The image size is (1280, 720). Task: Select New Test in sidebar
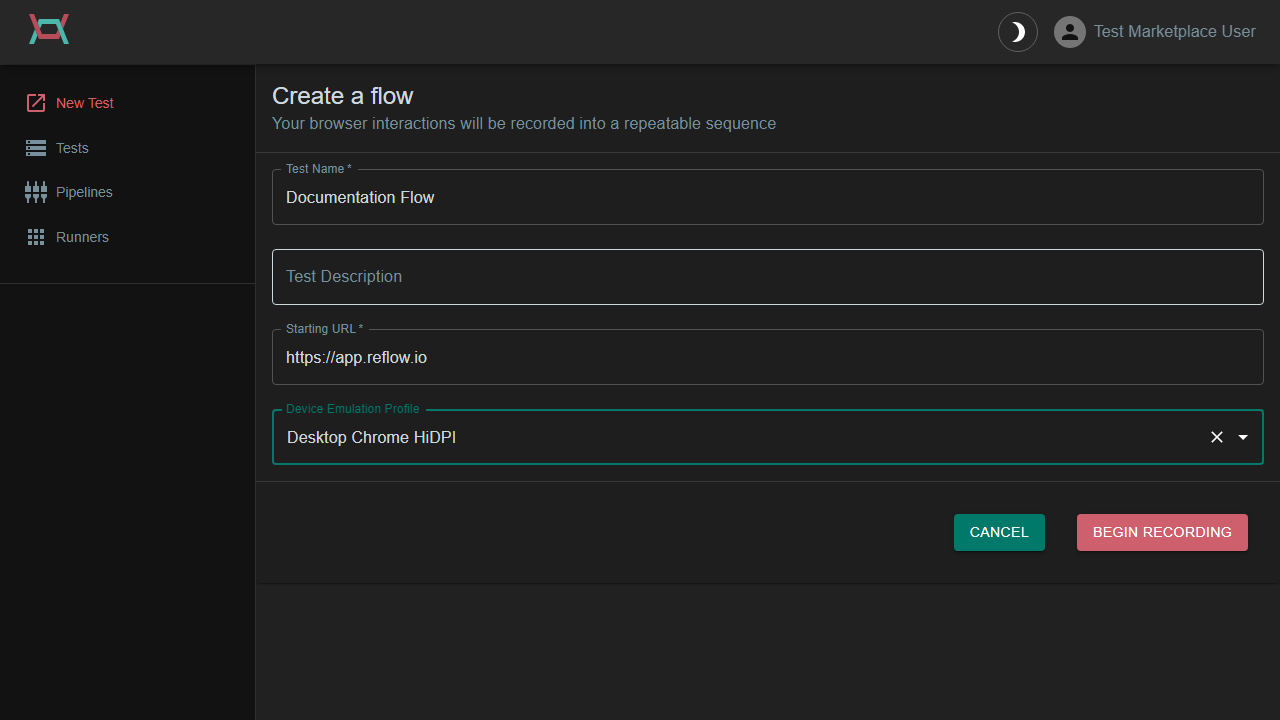coord(85,103)
